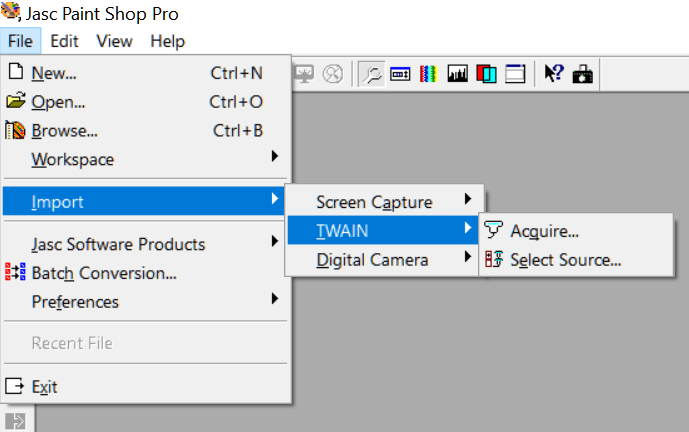Expand the Import submenu

(144, 201)
